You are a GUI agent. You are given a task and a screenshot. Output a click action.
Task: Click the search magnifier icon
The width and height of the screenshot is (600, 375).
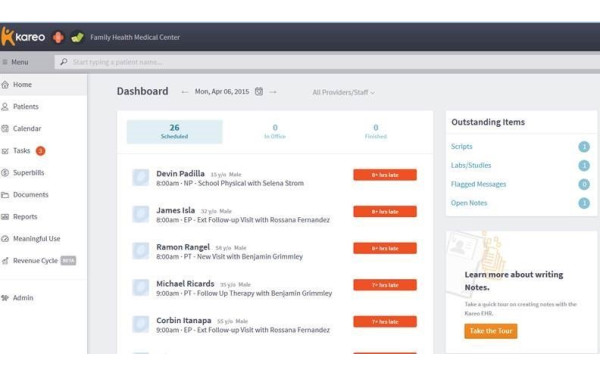click(64, 62)
